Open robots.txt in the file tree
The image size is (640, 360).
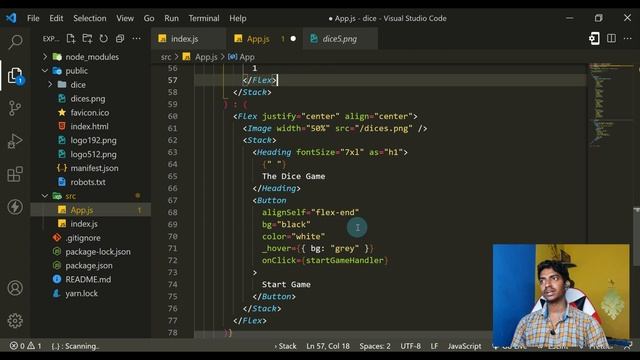point(88,182)
